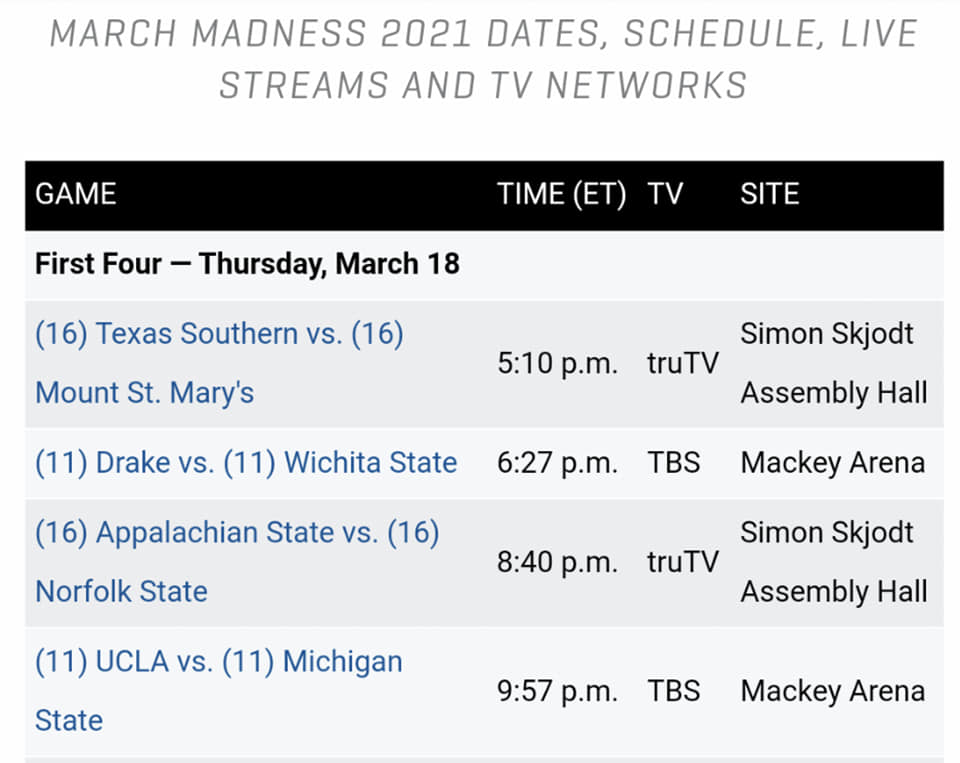This screenshot has width=960, height=763.
Task: Click the TIME (ET) column header
Action: coord(561,194)
